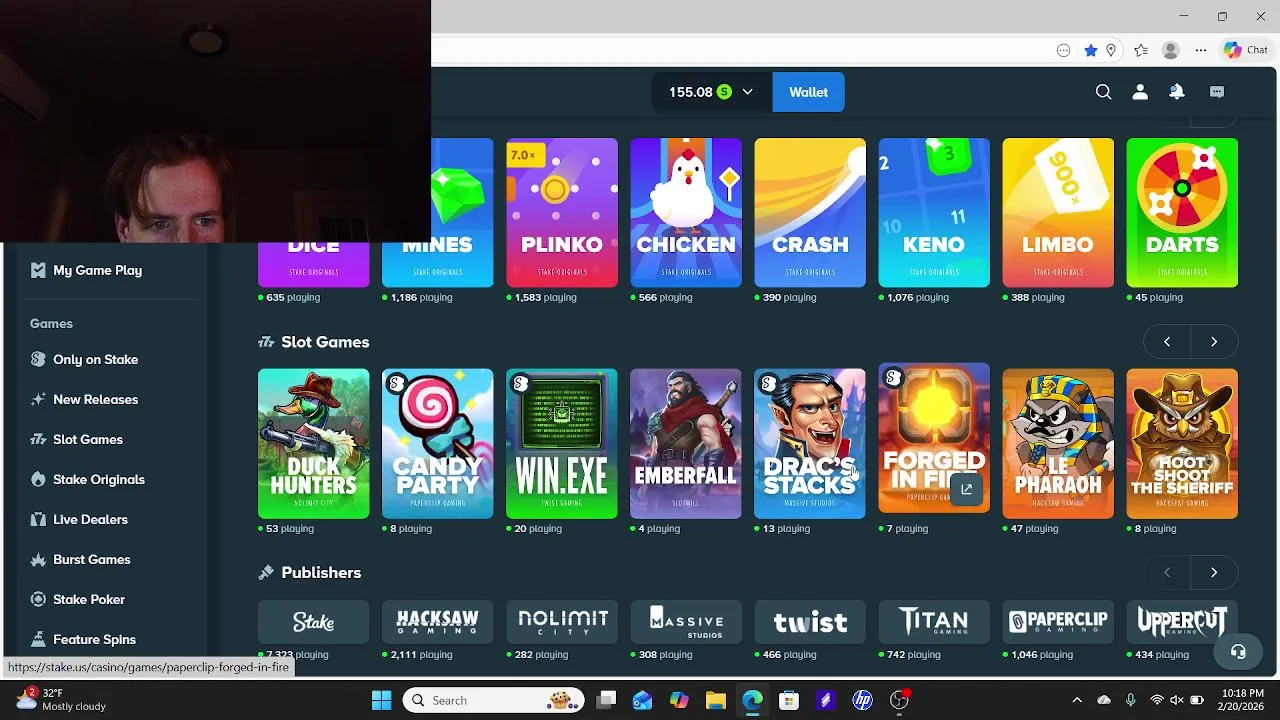Click the Publishers section heading
The width and height of the screenshot is (1280, 720).
coord(321,573)
